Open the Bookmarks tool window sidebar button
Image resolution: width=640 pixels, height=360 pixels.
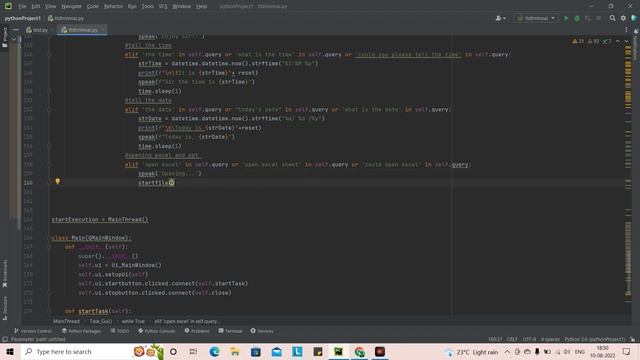coord(5,274)
